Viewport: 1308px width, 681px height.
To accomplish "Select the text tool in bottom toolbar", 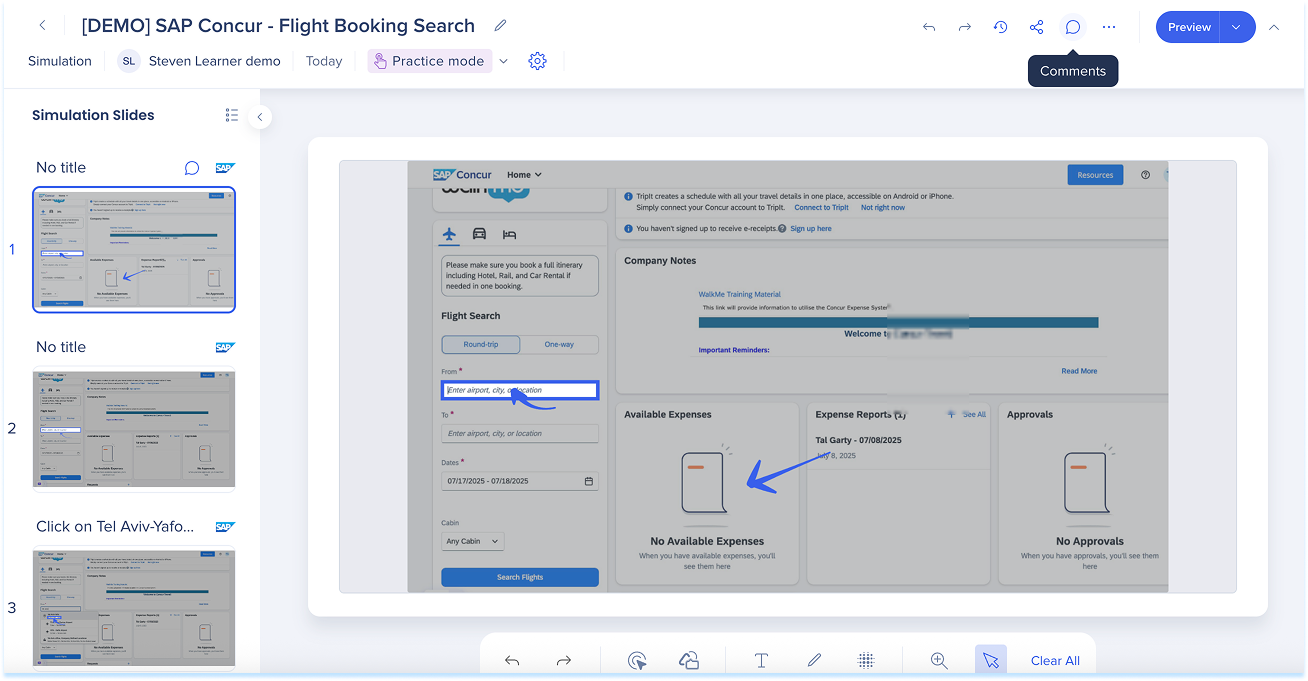I will click(761, 660).
